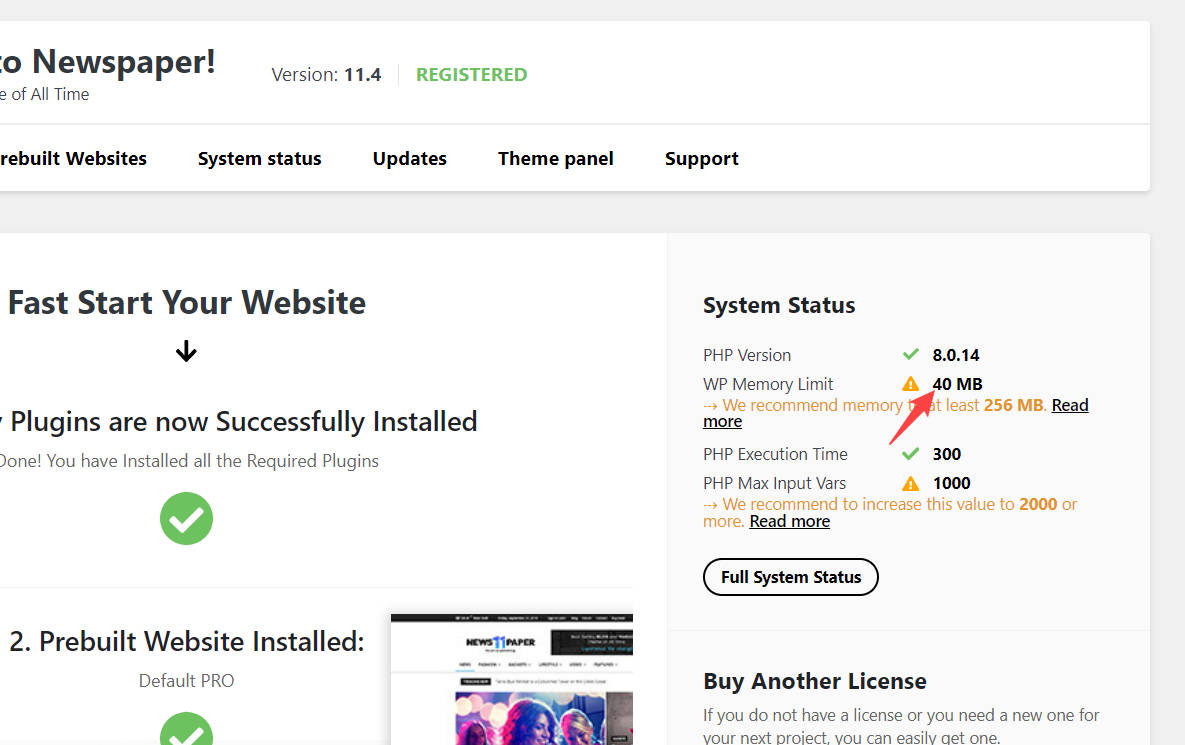Switch to the Theme panel tab
The image size is (1185, 745).
(555, 159)
